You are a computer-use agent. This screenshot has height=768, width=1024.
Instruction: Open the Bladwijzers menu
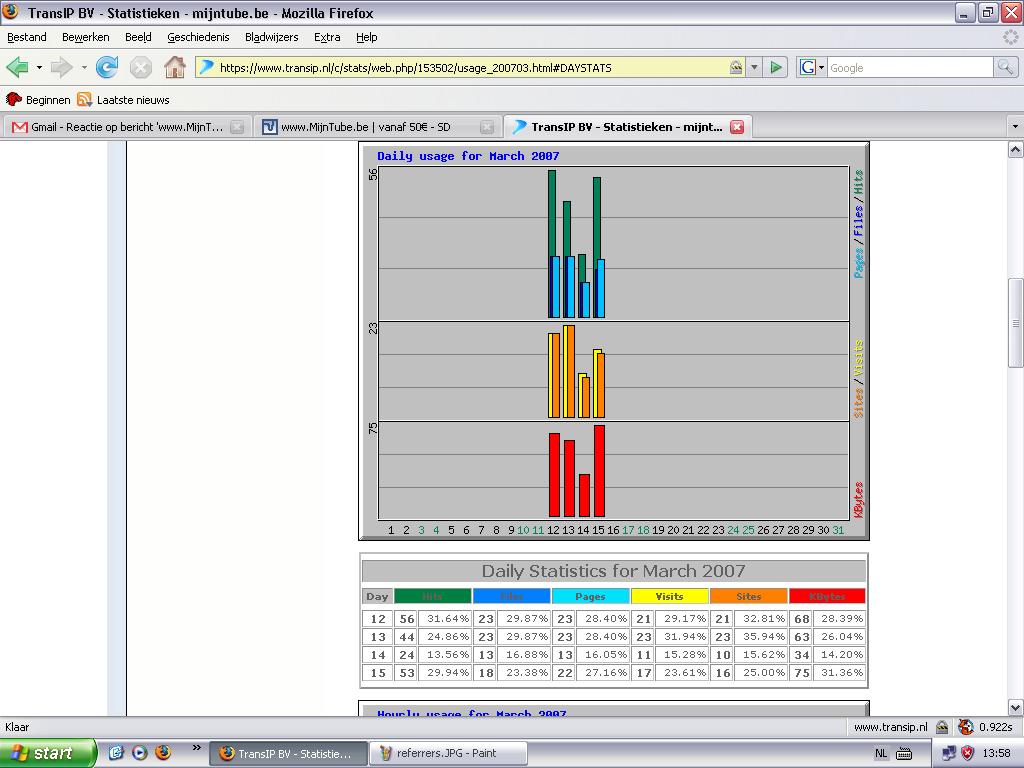click(x=271, y=37)
